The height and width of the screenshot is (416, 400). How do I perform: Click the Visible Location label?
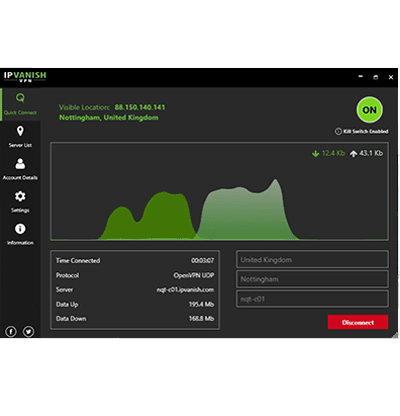tap(84, 107)
